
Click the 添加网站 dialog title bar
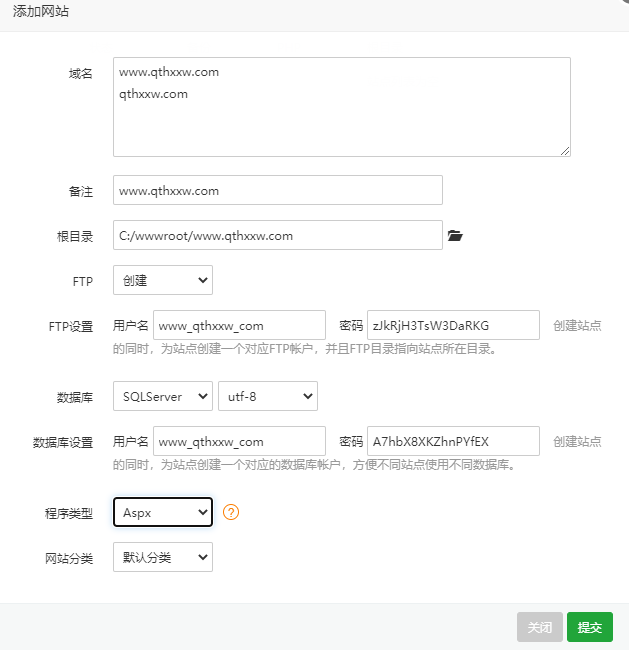[300, 13]
